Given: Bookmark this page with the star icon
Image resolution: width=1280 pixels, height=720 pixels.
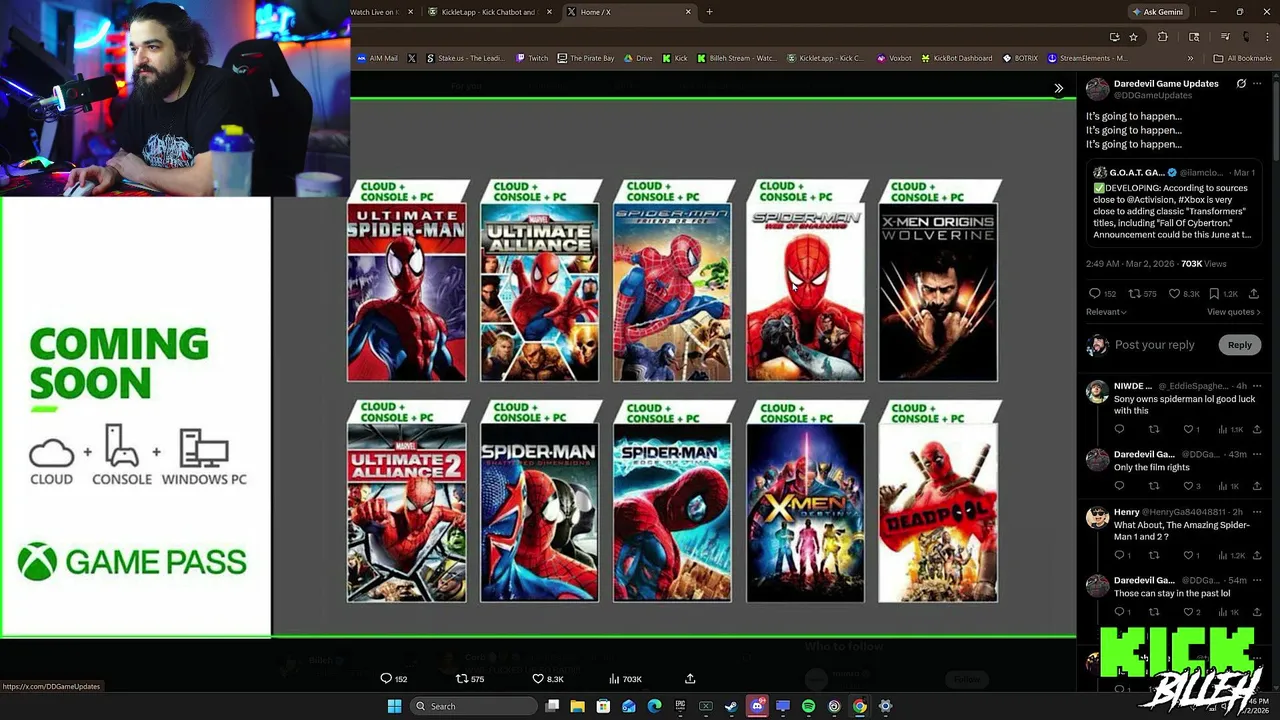Looking at the screenshot, I should [1133, 37].
